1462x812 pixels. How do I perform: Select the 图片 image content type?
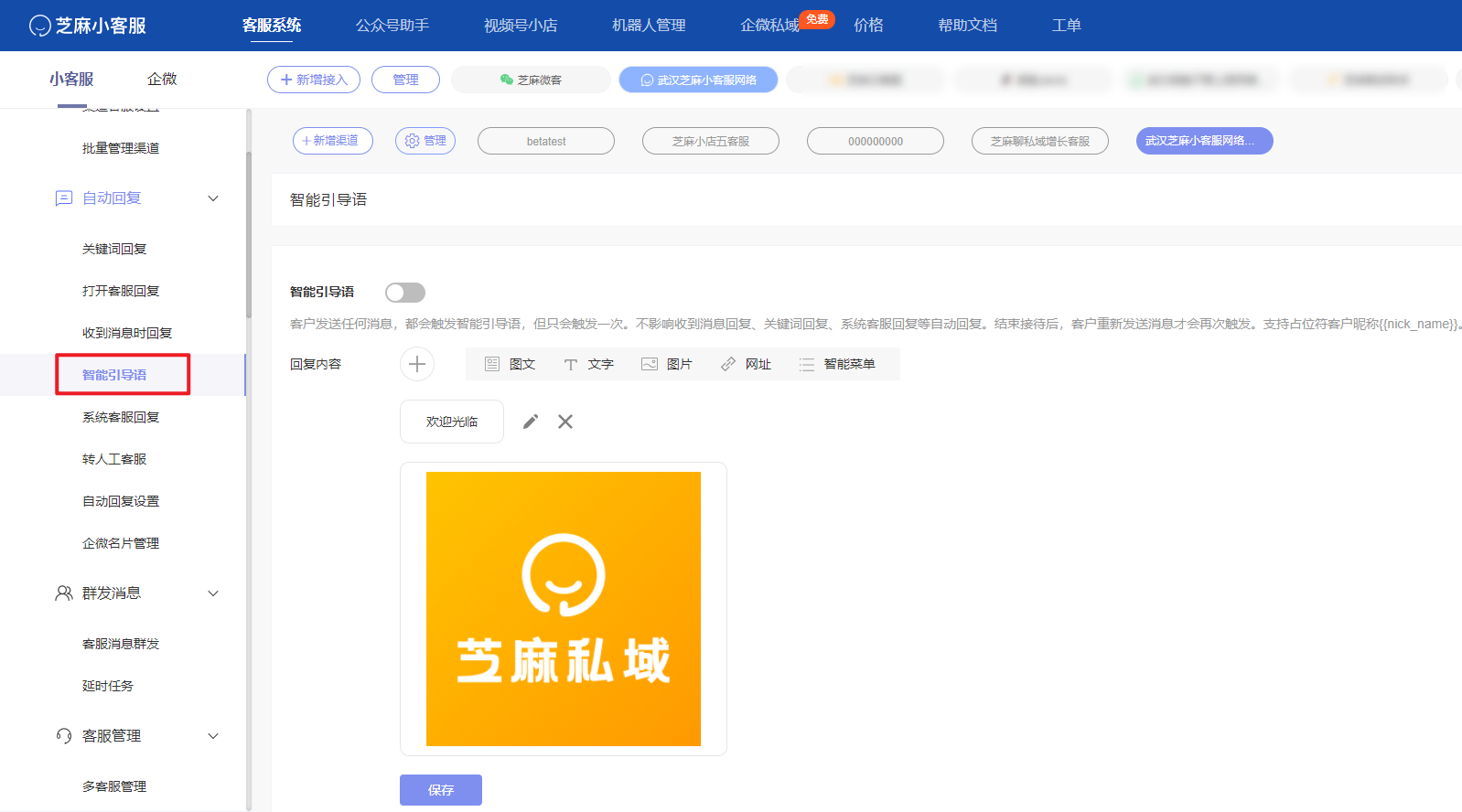coord(667,364)
